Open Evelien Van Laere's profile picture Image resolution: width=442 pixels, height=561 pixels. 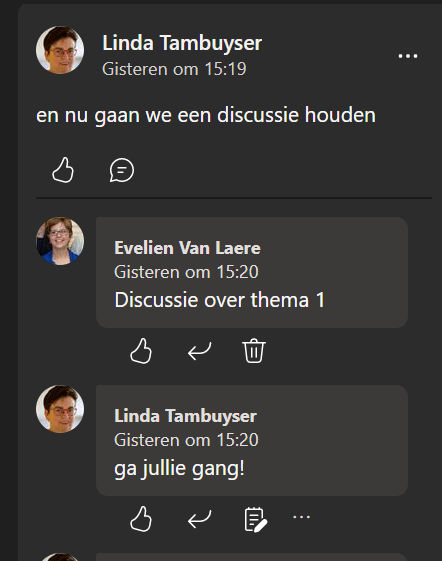60,241
